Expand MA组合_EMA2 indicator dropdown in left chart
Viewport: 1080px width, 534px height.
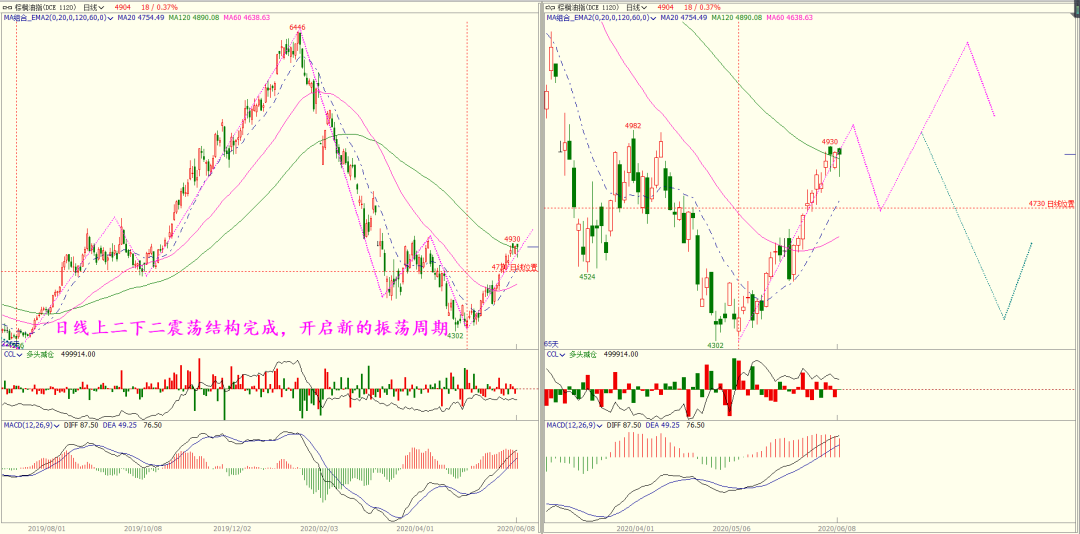coord(111,18)
